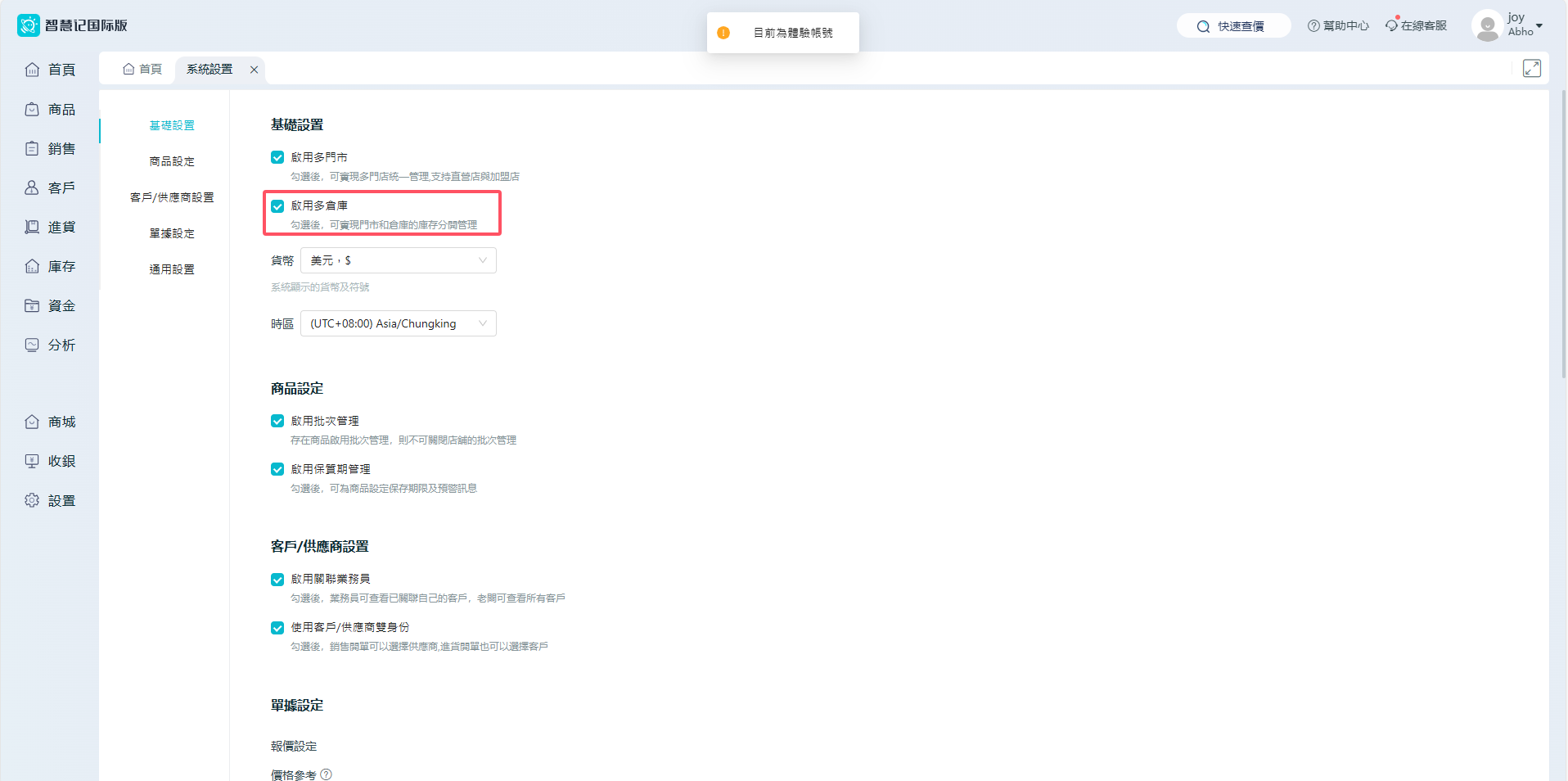Close the 系統設置 tab

click(255, 70)
